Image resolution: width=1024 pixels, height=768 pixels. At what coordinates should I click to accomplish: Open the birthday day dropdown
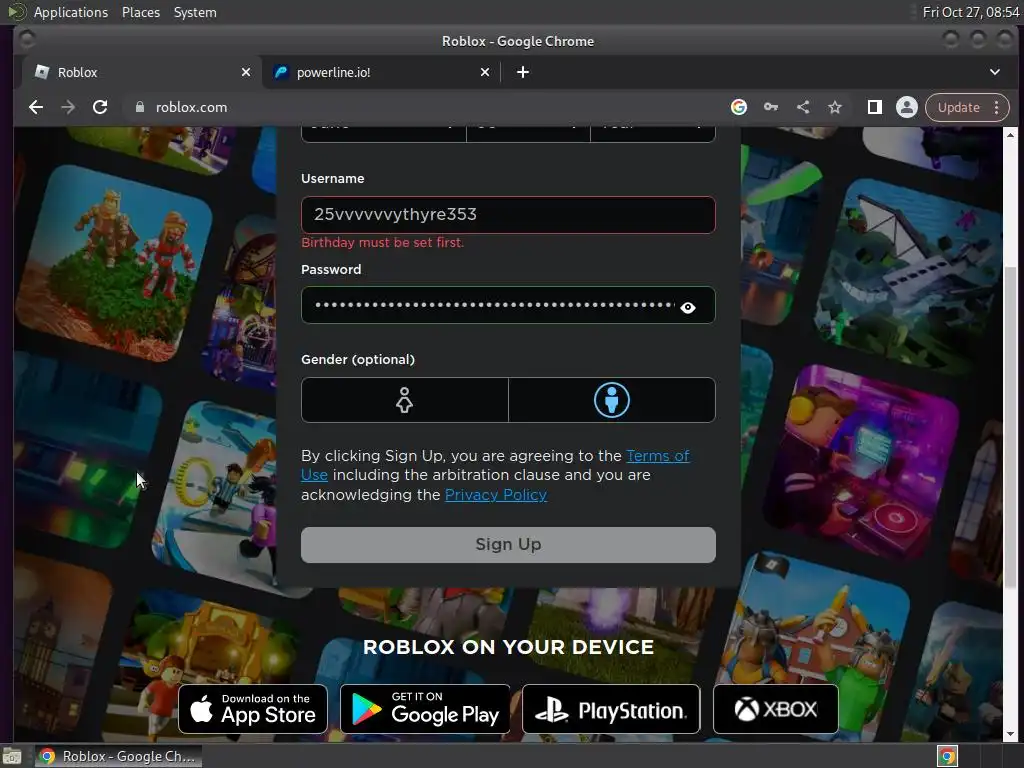528,133
